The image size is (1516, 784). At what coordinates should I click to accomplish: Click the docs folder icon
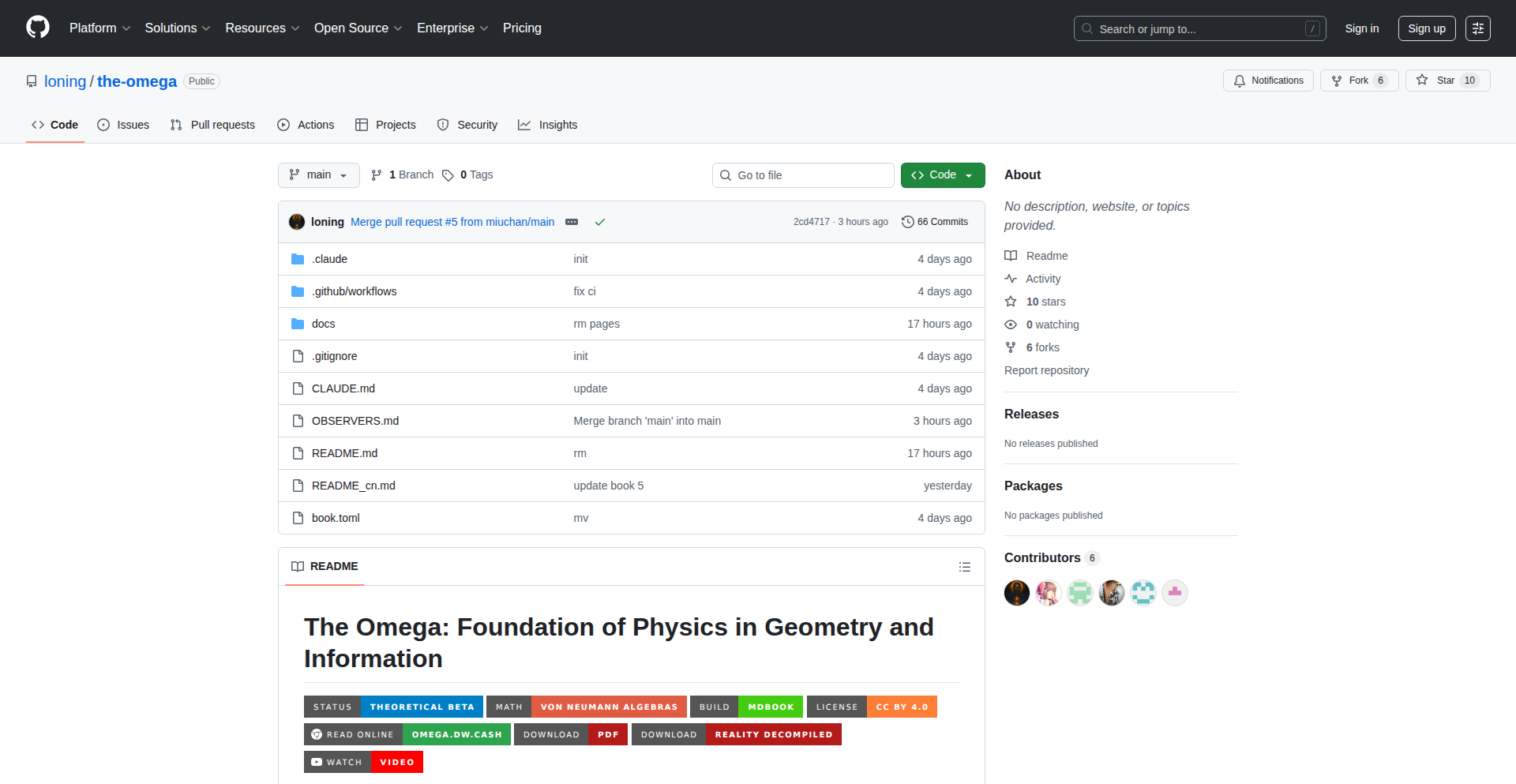[298, 324]
